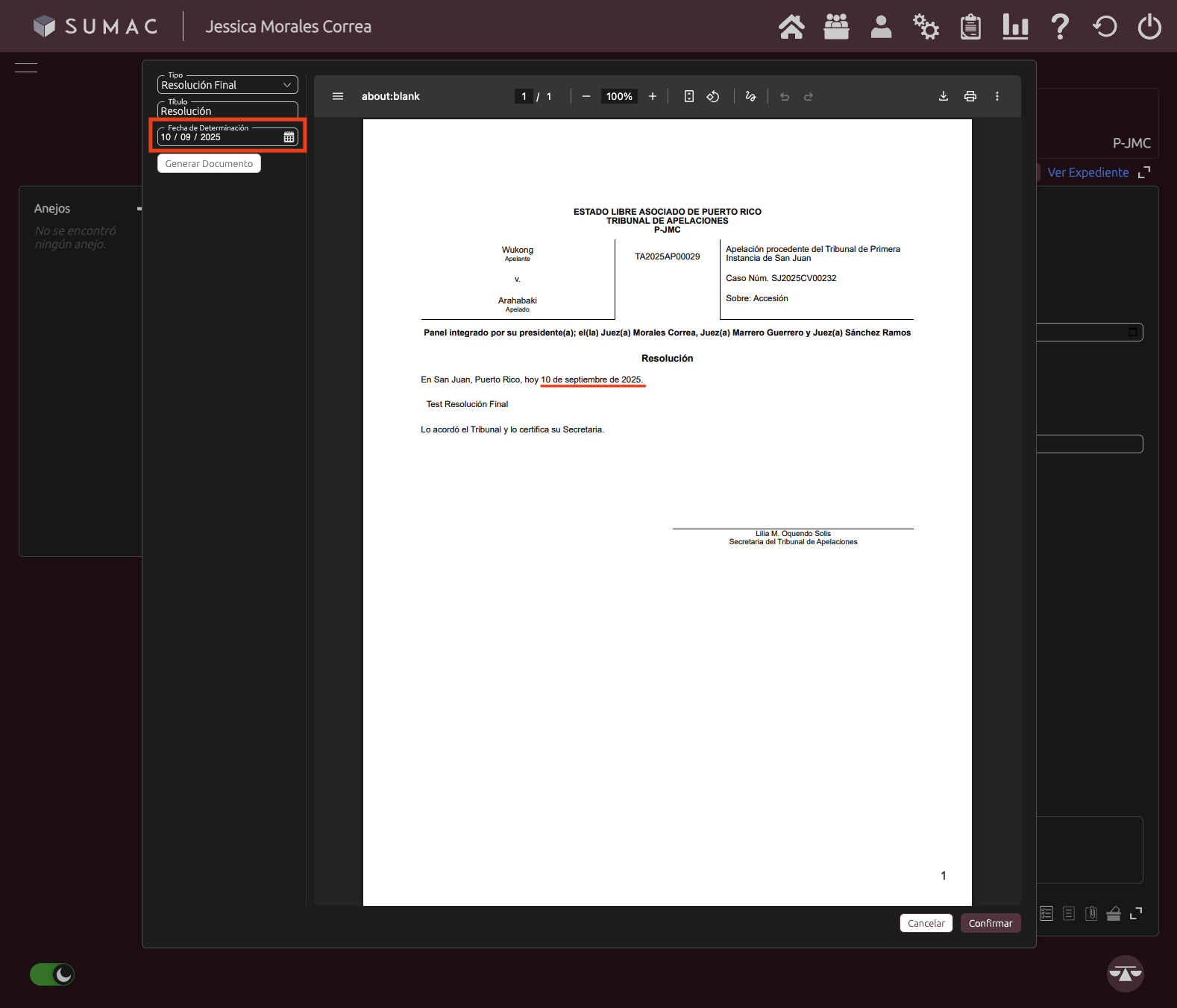Print the PDF document
Screen dimensions: 1177x1008
(x=970, y=96)
